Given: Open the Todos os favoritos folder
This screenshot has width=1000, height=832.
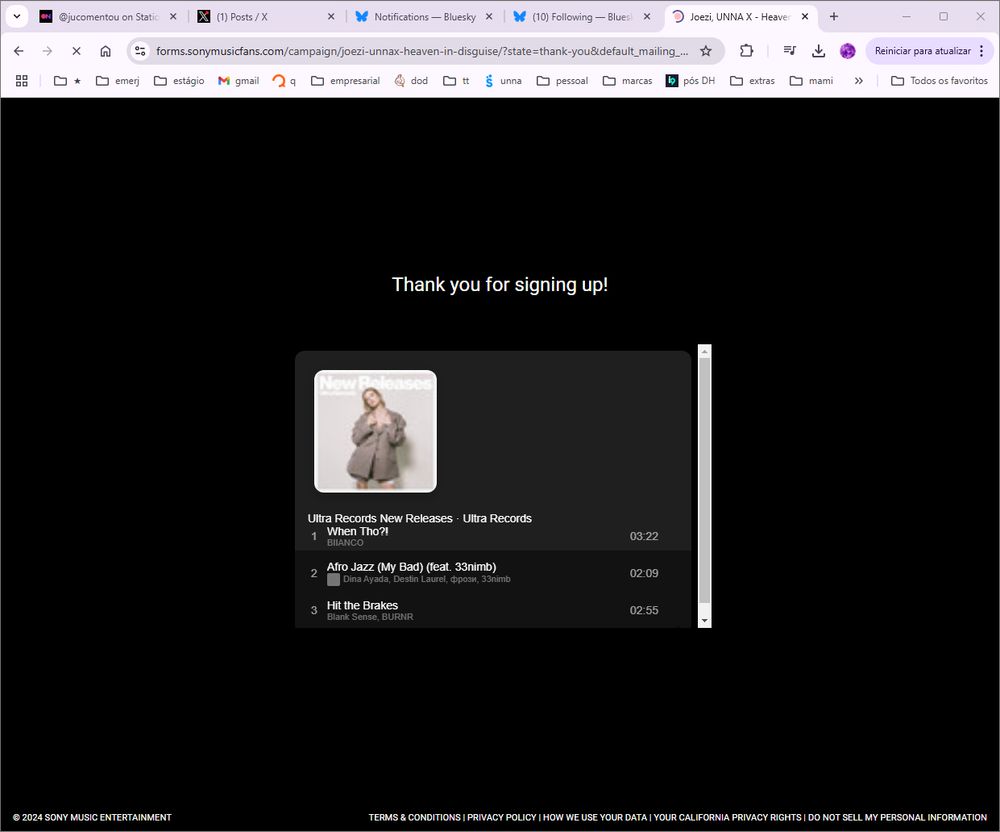Looking at the screenshot, I should click(x=939, y=81).
